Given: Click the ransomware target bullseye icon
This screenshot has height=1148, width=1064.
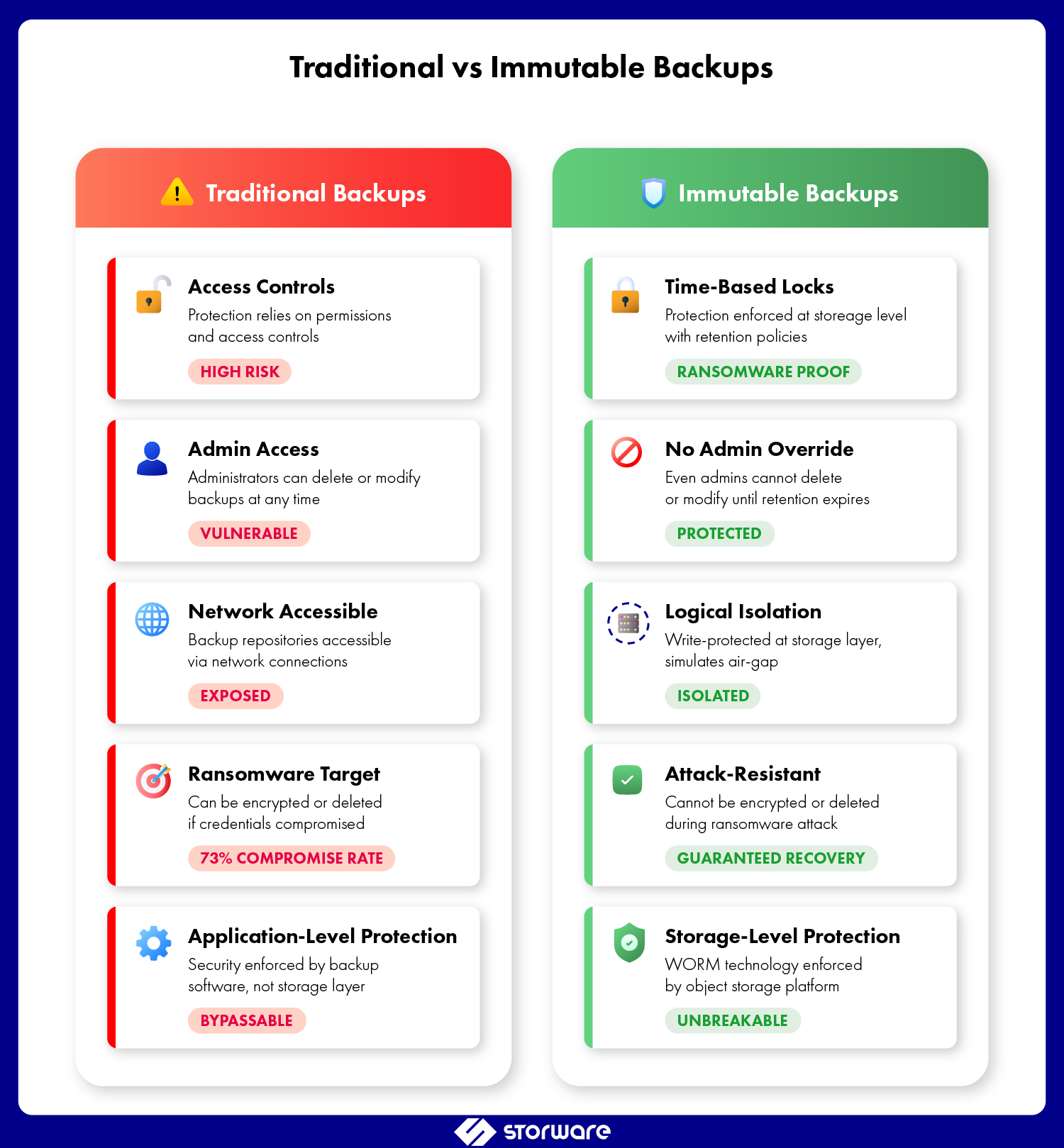Looking at the screenshot, I should [153, 781].
